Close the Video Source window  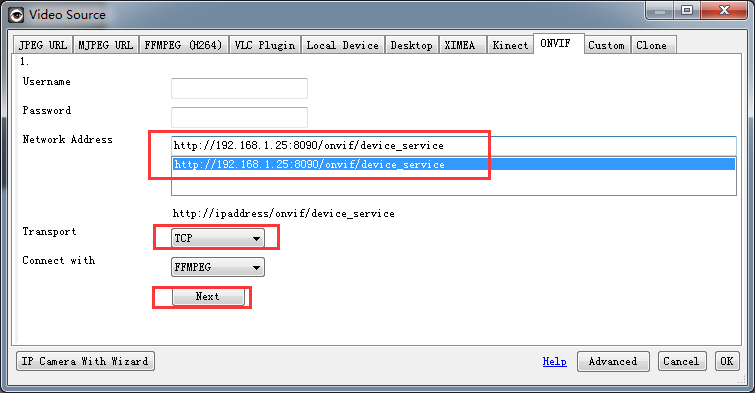click(x=724, y=11)
